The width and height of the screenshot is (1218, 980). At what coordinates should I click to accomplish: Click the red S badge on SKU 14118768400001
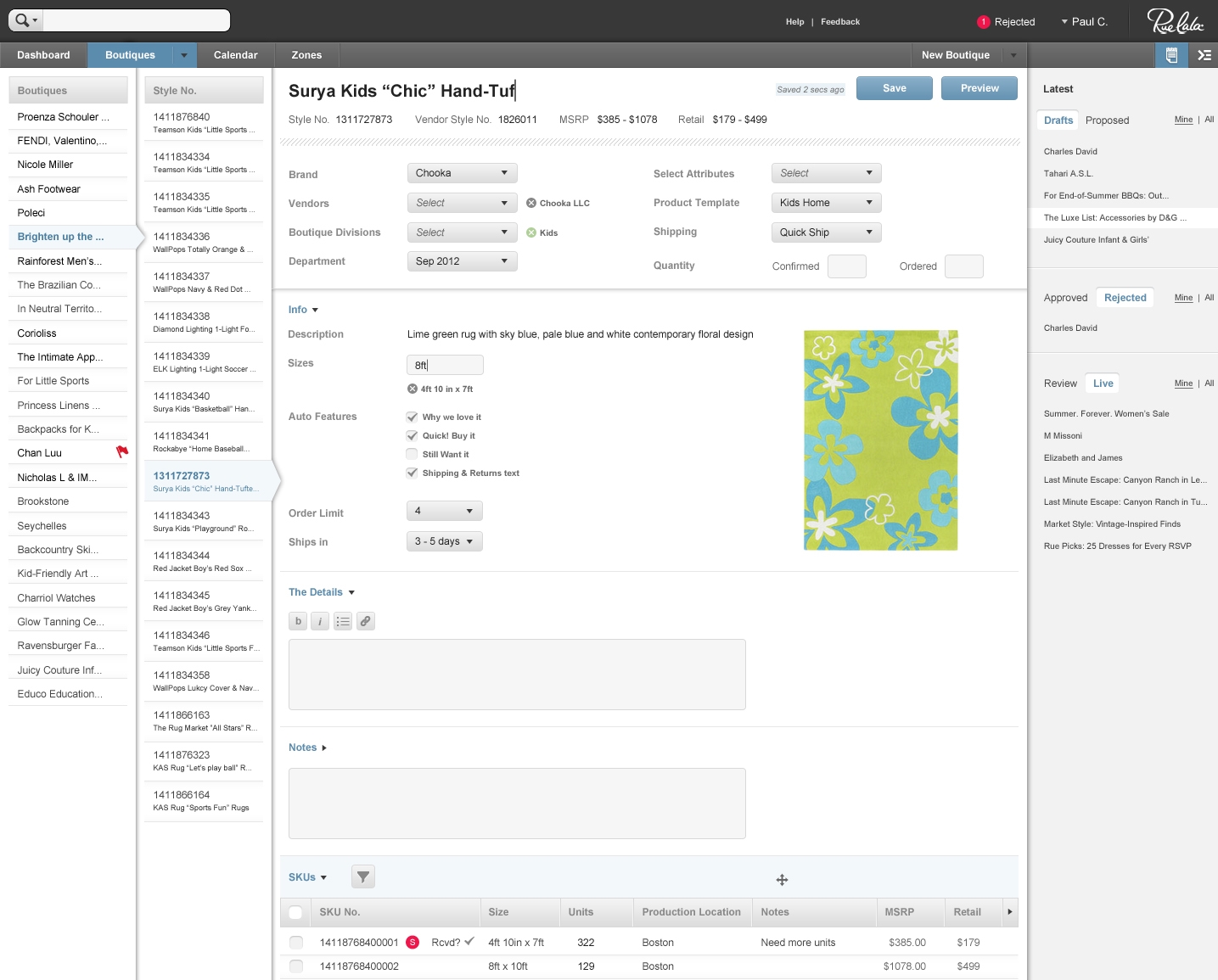click(x=413, y=942)
